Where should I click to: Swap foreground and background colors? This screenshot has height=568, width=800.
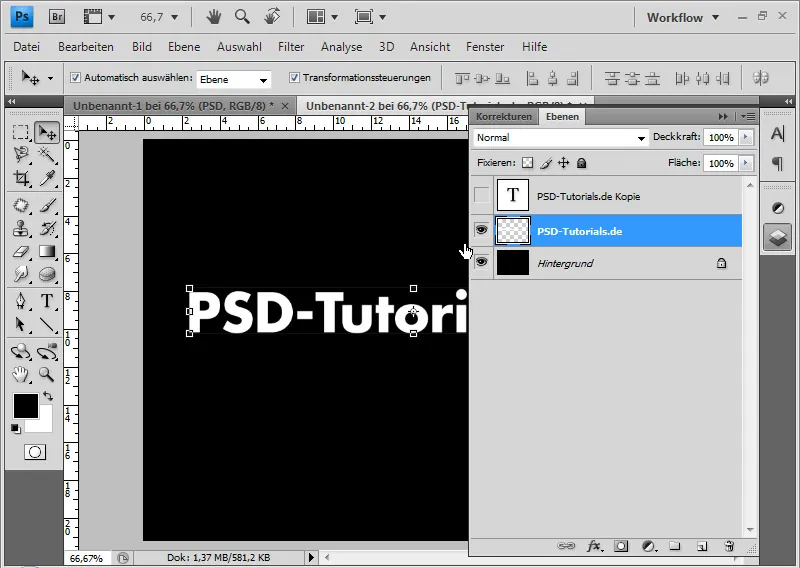pyautogui.click(x=48, y=396)
